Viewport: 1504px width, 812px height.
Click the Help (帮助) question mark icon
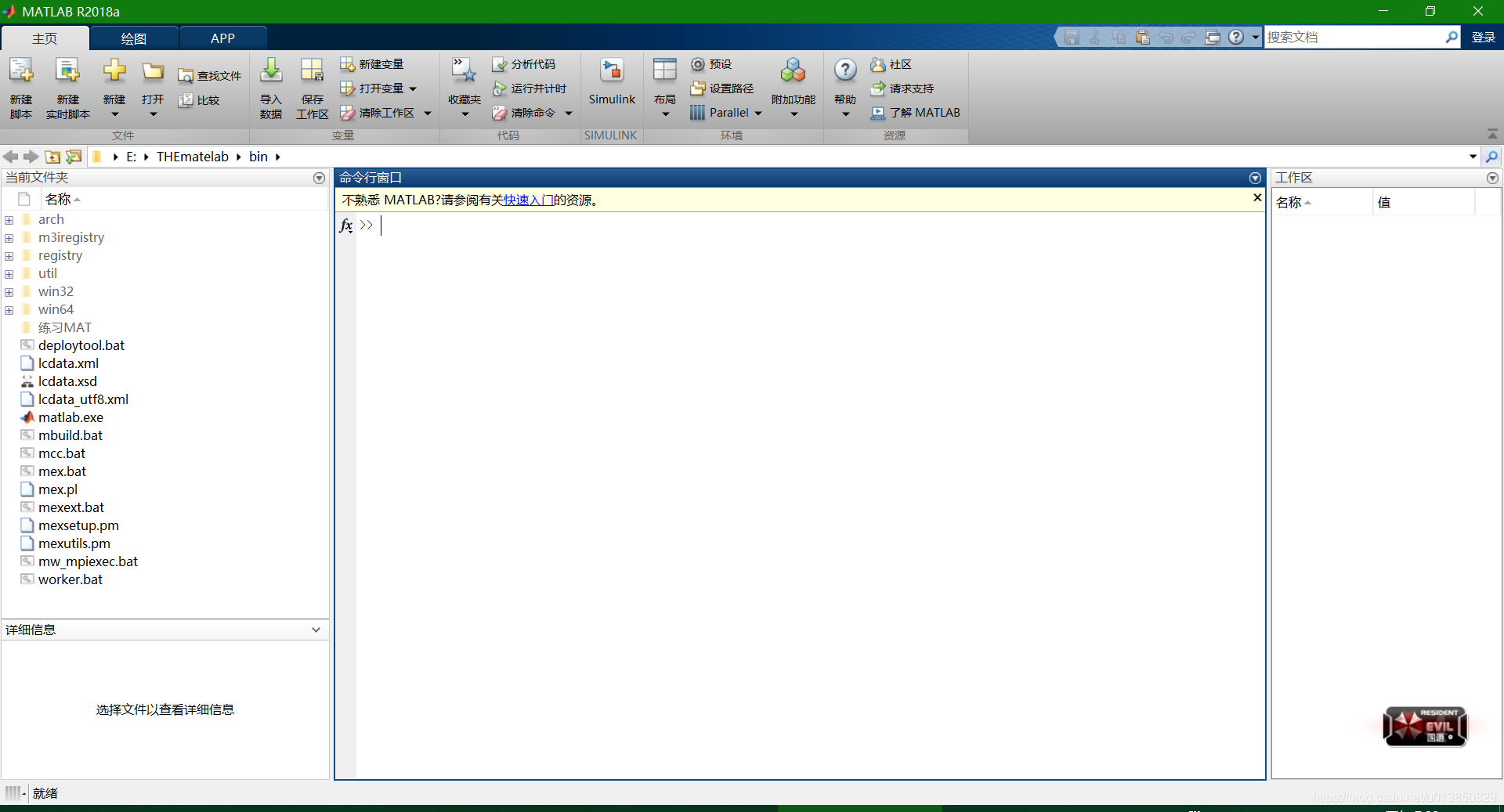(845, 70)
